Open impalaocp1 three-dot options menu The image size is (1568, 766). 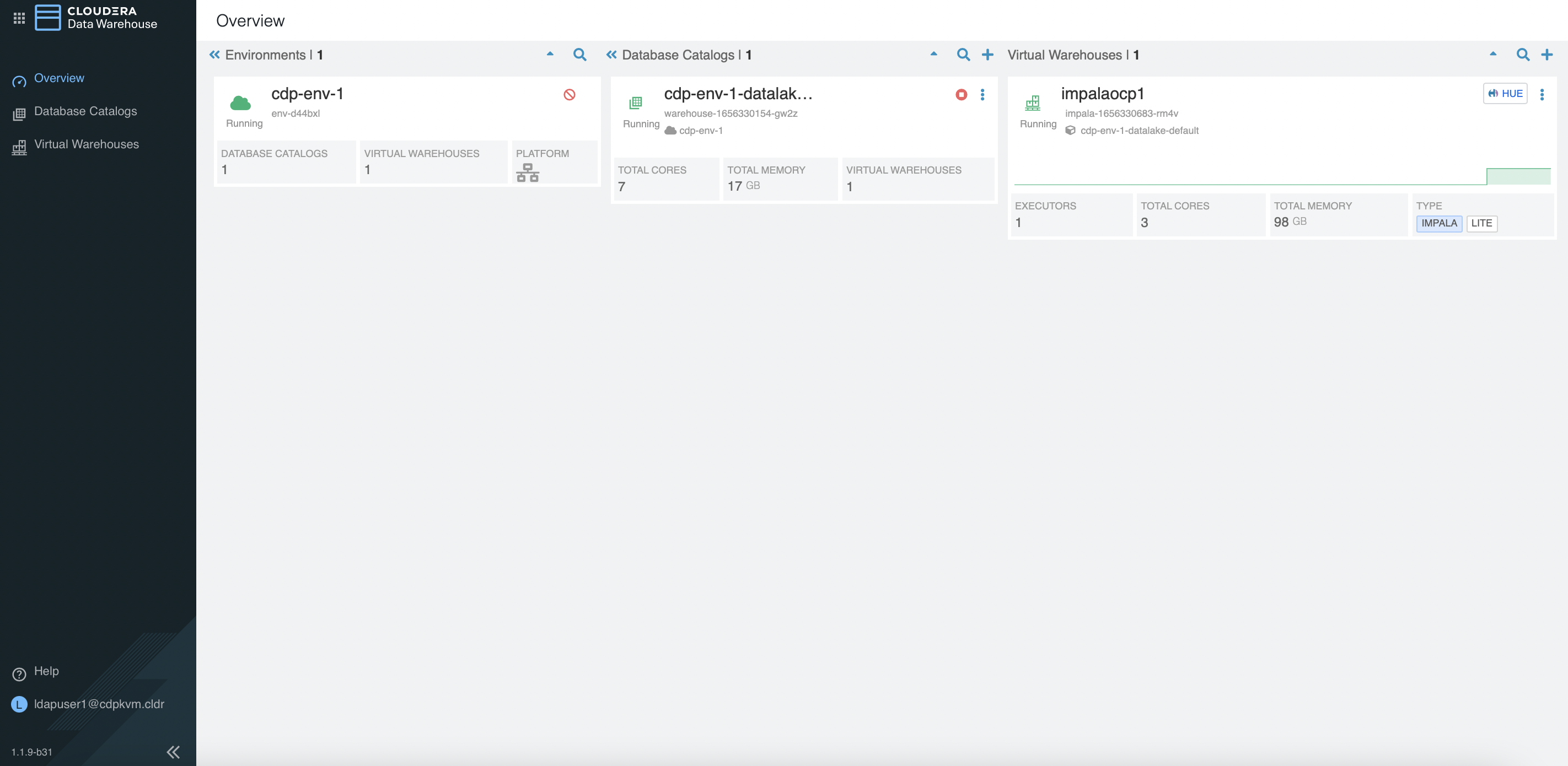(x=1542, y=94)
